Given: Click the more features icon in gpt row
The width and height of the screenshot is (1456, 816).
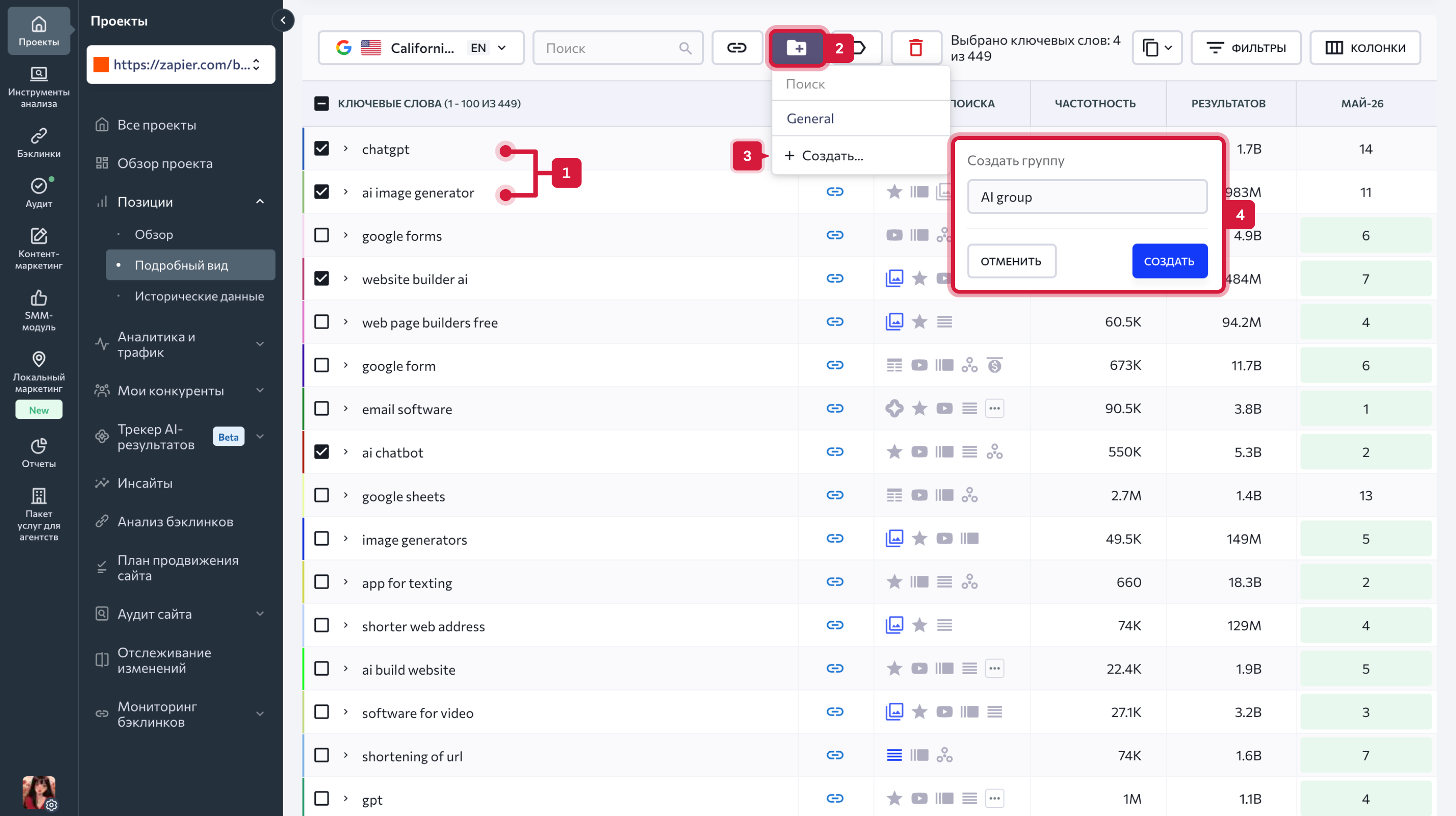Looking at the screenshot, I should [x=994, y=798].
